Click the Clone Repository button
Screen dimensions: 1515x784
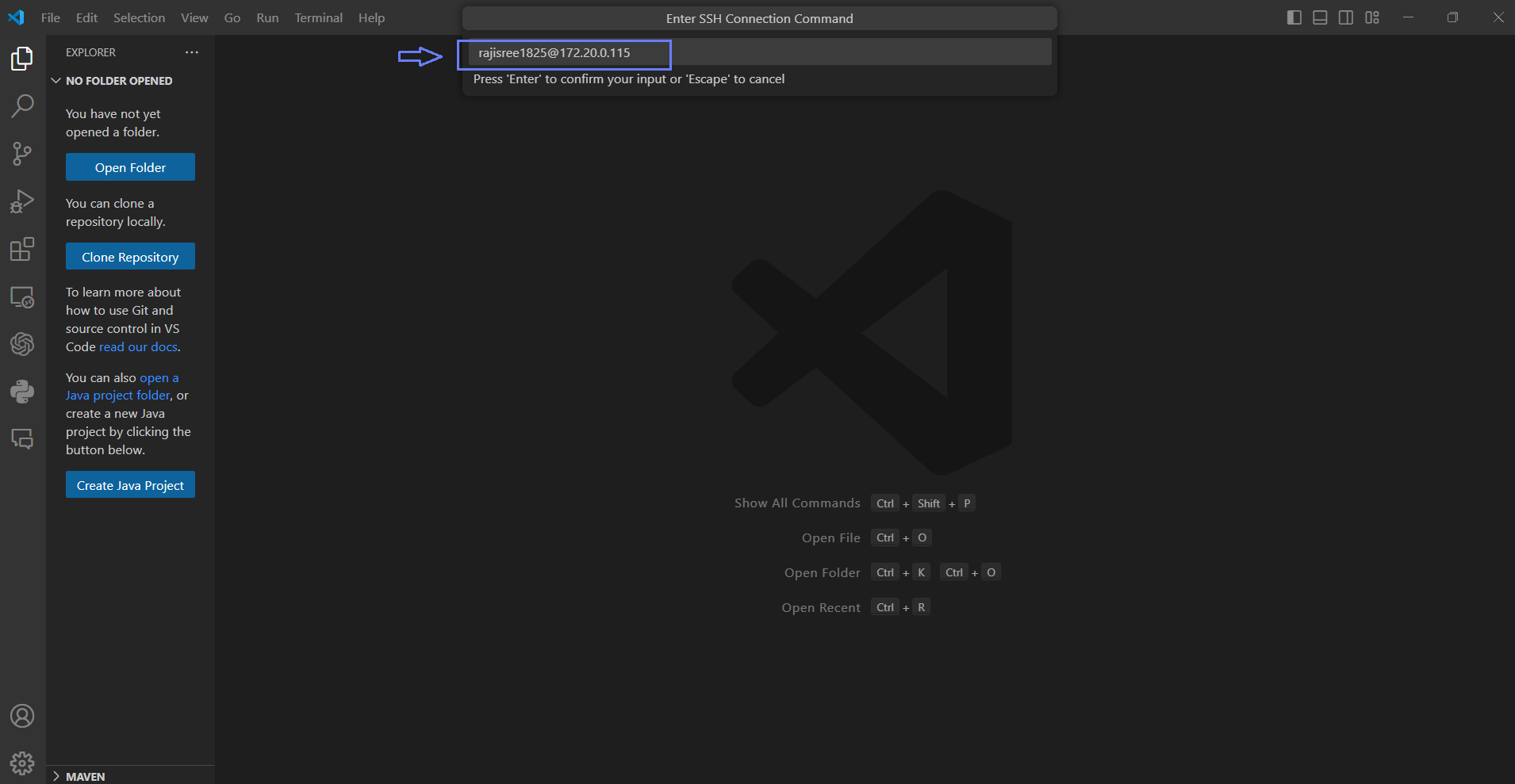[x=130, y=257]
